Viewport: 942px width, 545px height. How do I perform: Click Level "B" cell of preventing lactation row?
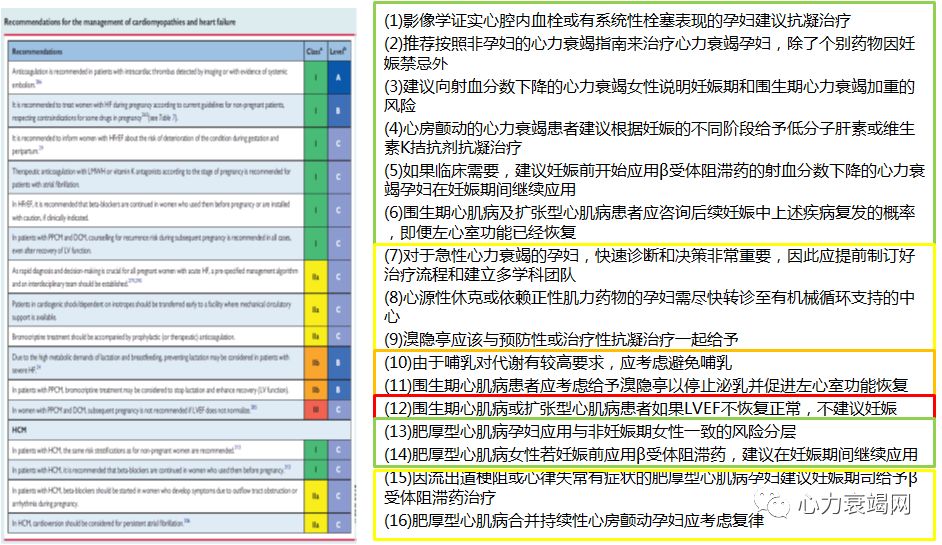coord(339,363)
